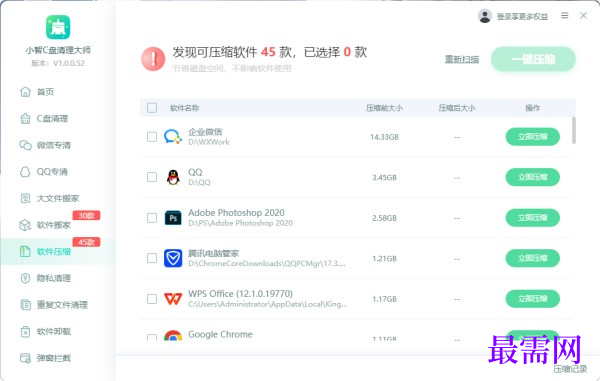
Task: Check the QQ row checkbox
Action: (x=152, y=177)
